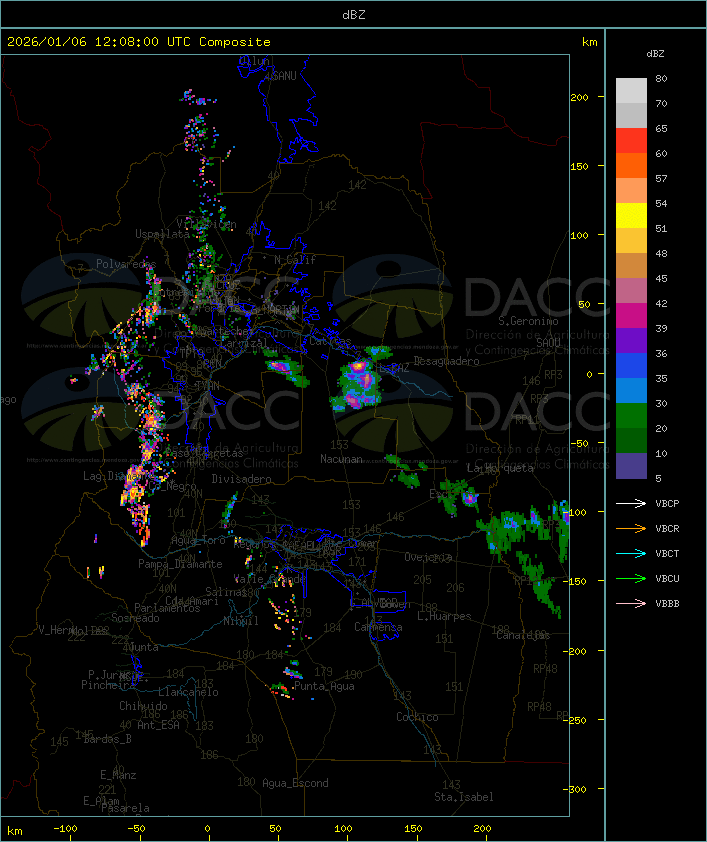The image size is (707, 842).
Task: Click the orange VBCR arrow icon
Action: pyautogui.click(x=631, y=528)
